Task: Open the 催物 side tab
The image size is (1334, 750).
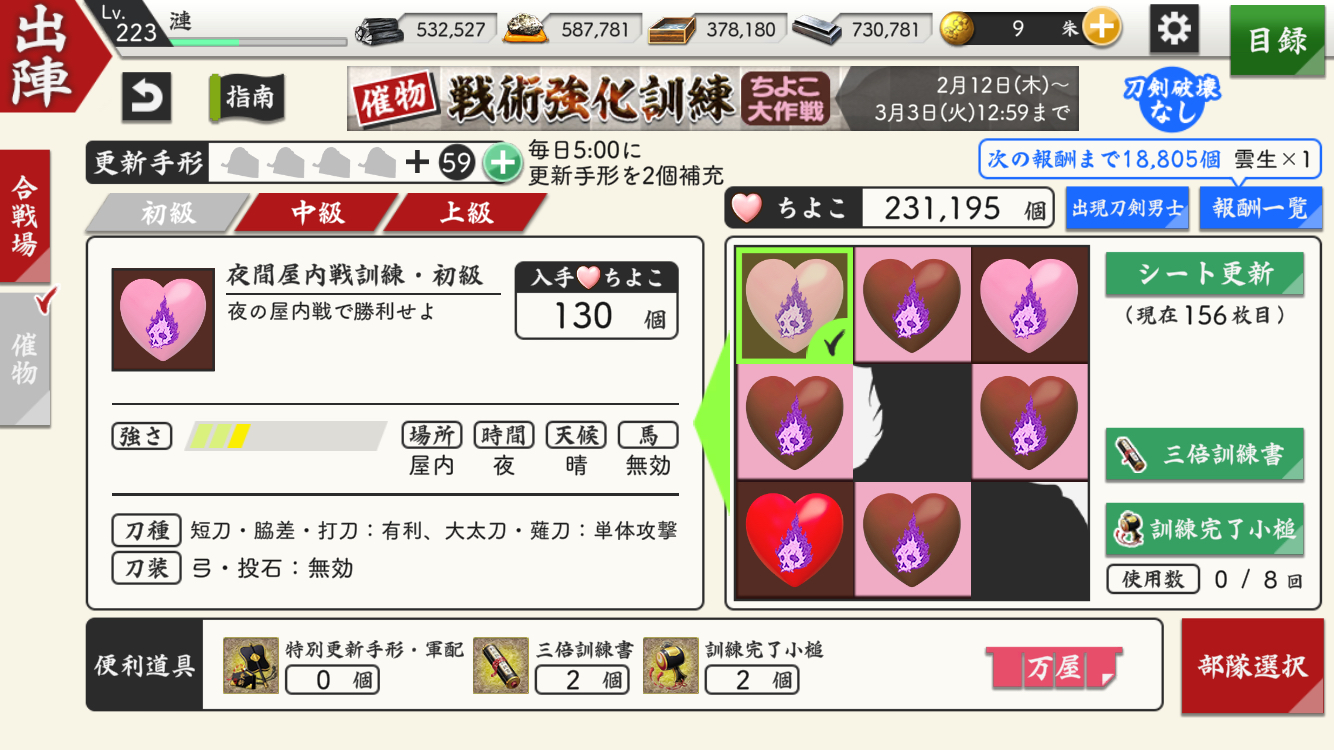Action: (x=25, y=360)
